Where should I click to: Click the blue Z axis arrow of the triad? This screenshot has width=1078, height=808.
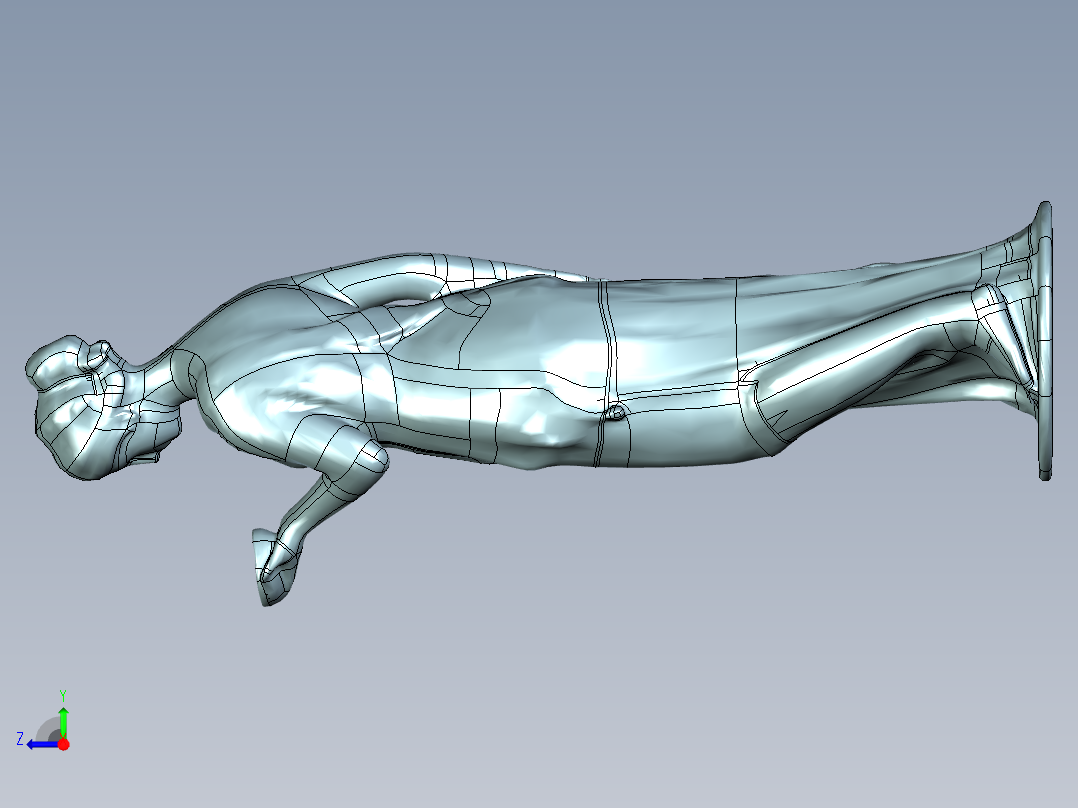point(41,744)
